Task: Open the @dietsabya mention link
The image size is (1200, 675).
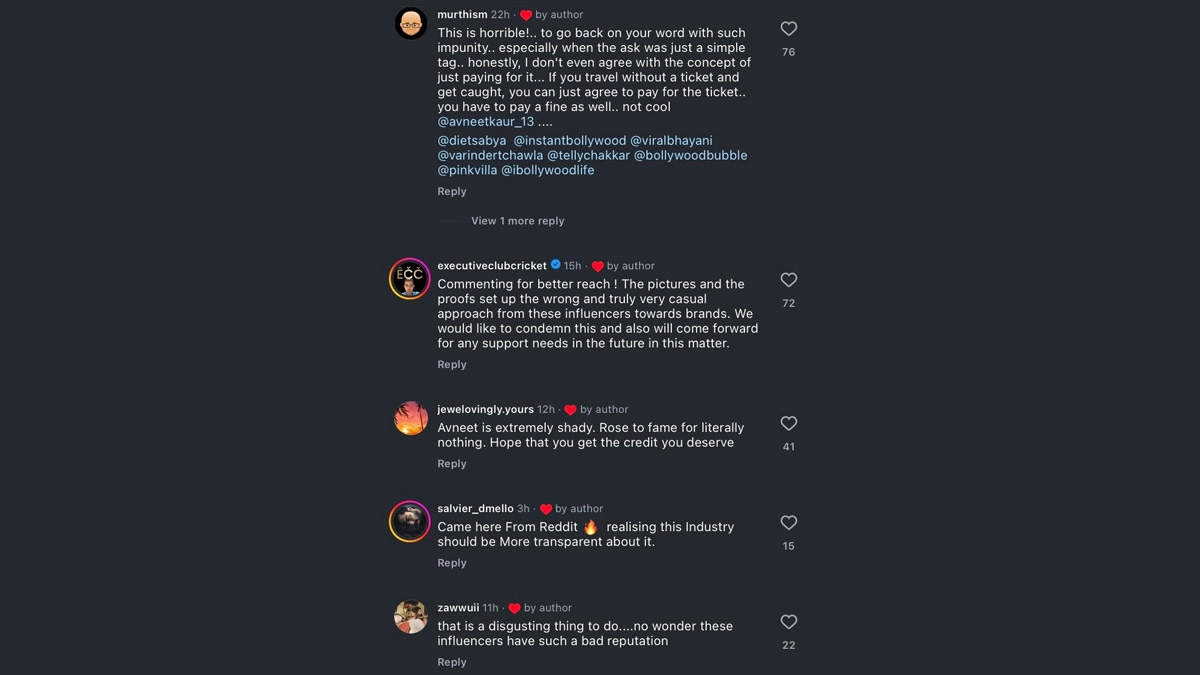Action: click(x=472, y=141)
